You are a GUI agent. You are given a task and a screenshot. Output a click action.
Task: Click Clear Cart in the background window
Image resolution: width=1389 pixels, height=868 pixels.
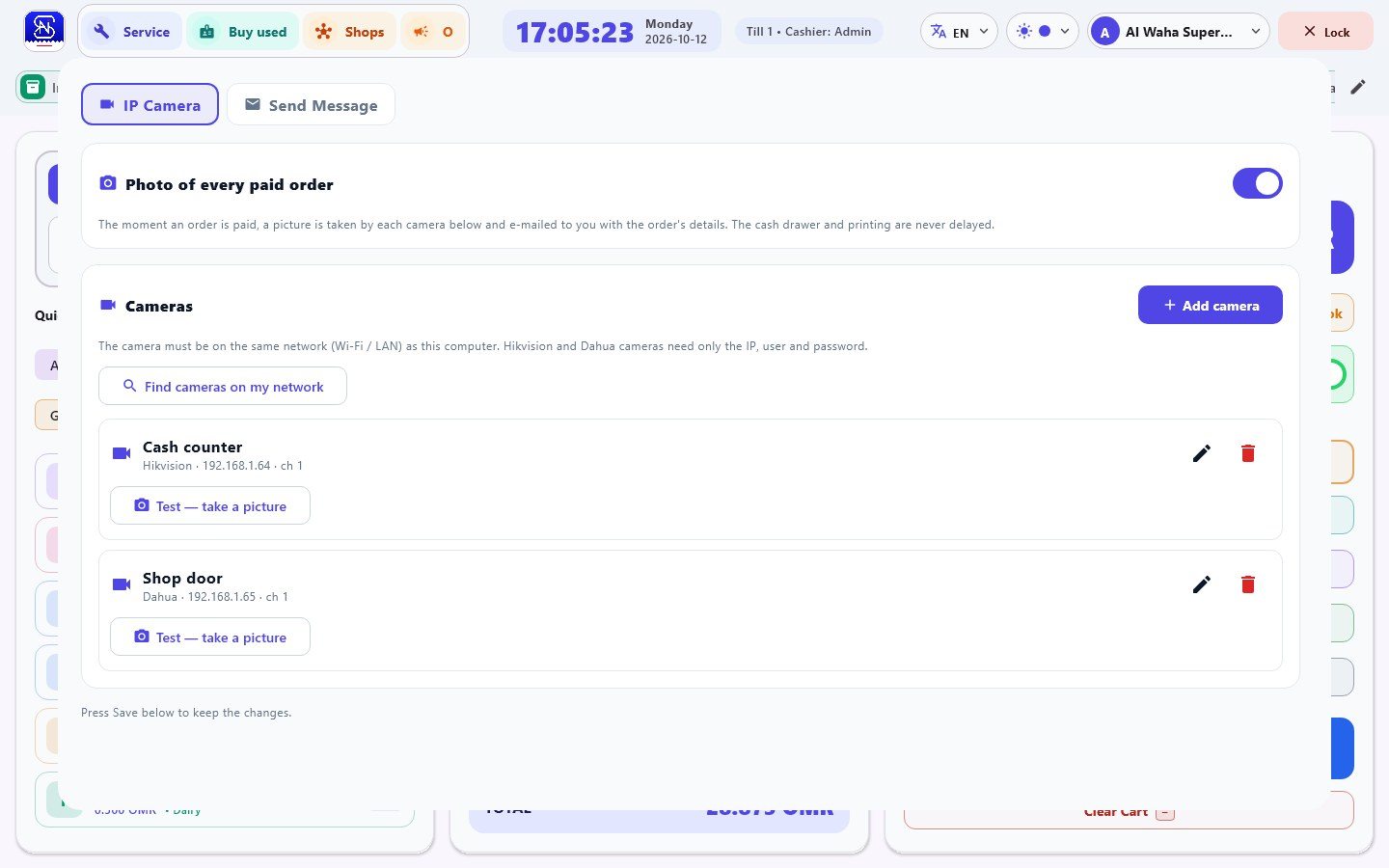click(x=1129, y=812)
